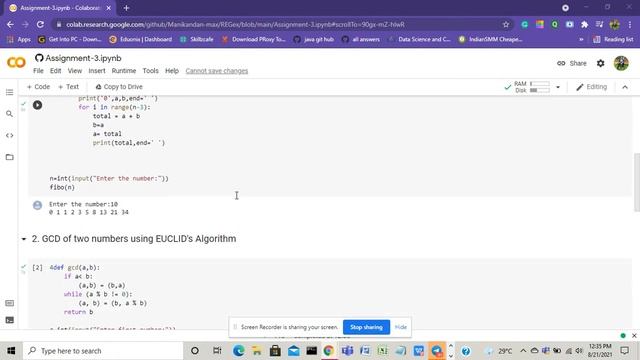Image resolution: width=640 pixels, height=360 pixels.
Task: Open the Files folder sidebar icon
Action: (9, 157)
